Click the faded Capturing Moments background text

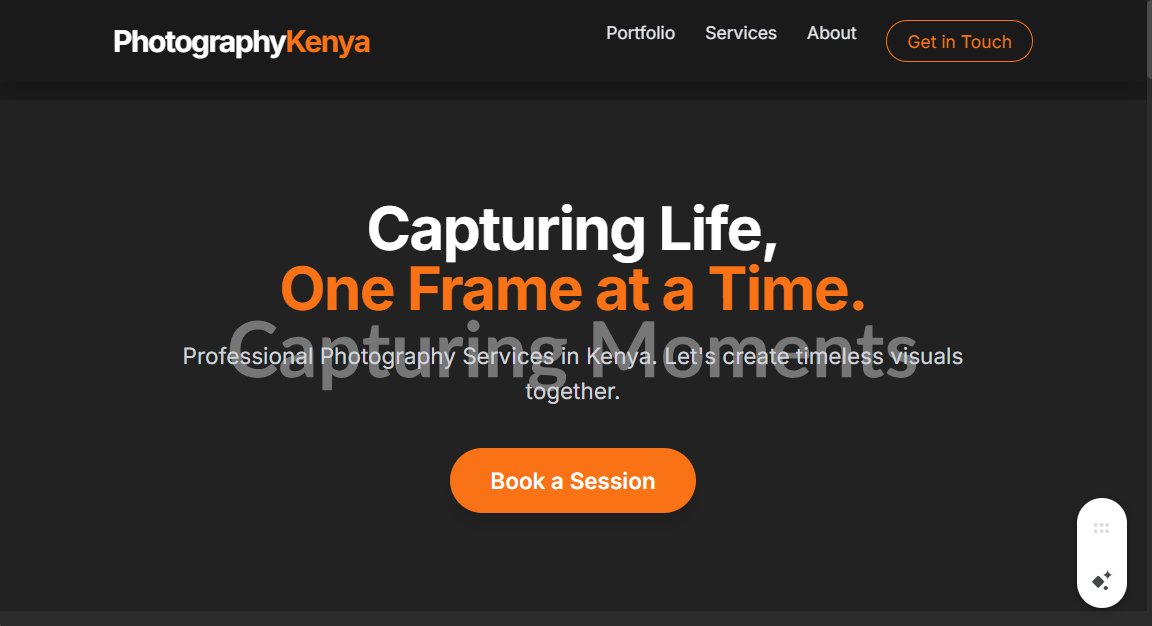[x=572, y=350]
